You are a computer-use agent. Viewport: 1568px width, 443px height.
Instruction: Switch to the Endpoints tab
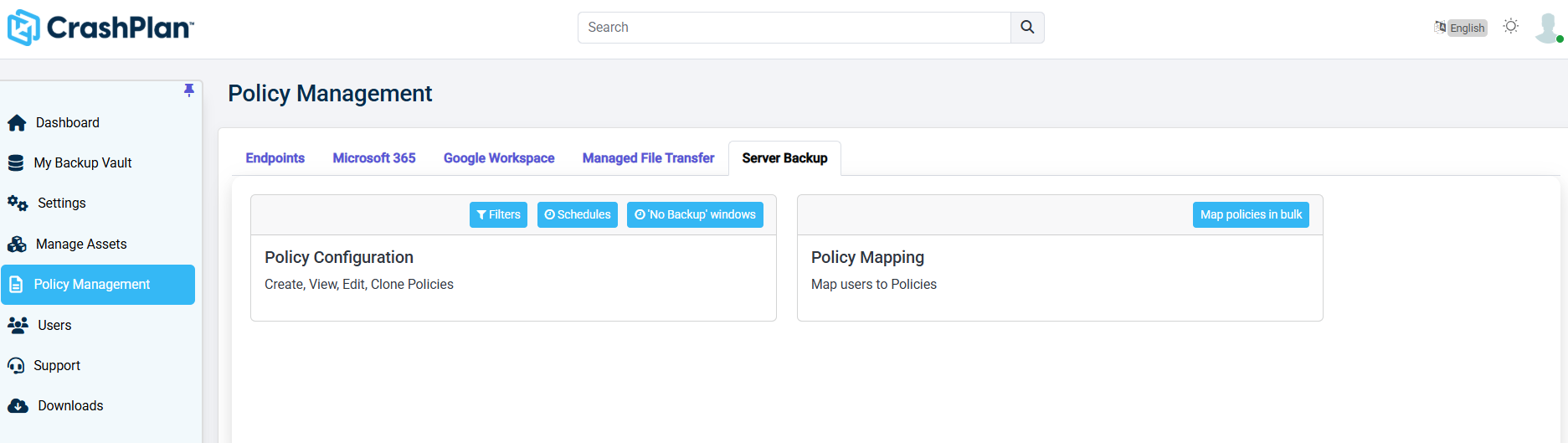[275, 158]
